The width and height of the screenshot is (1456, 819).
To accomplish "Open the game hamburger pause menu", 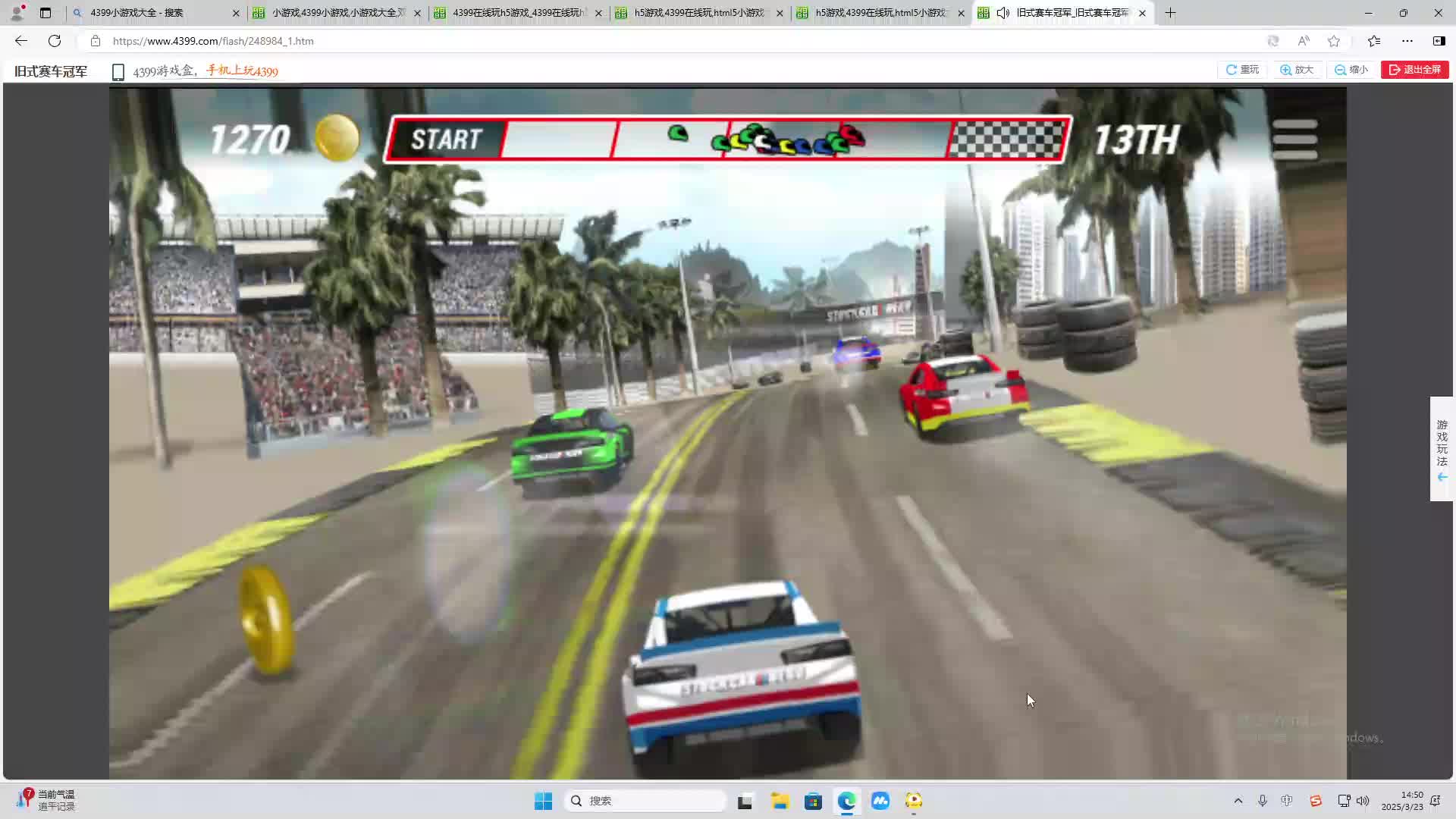I will coord(1294,140).
